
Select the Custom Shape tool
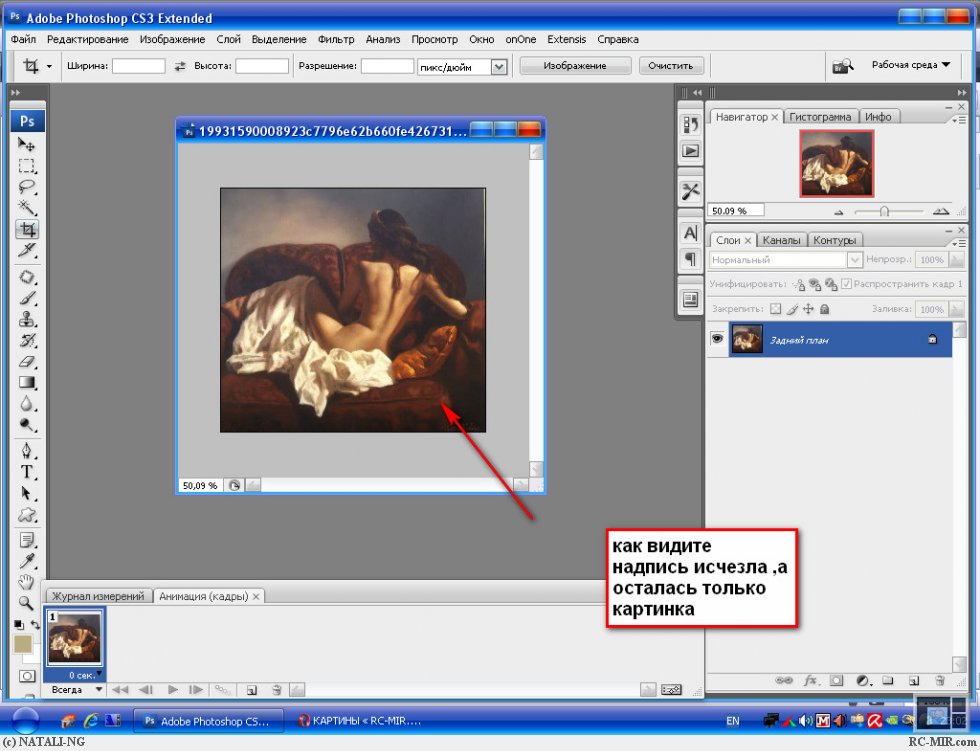[26, 515]
